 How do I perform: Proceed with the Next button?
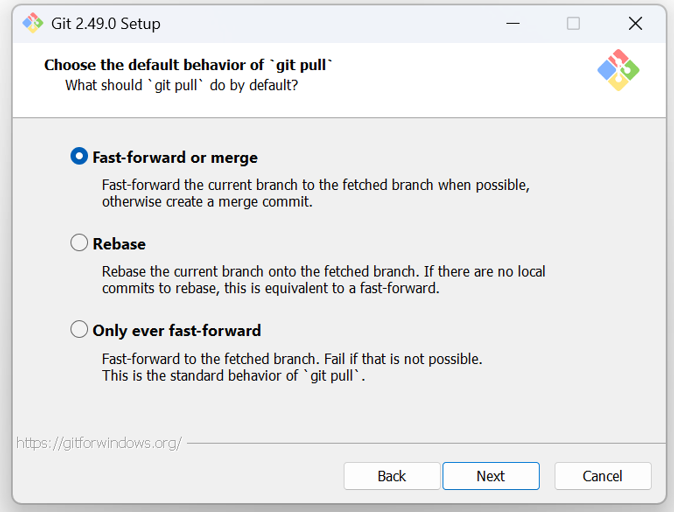tap(491, 476)
